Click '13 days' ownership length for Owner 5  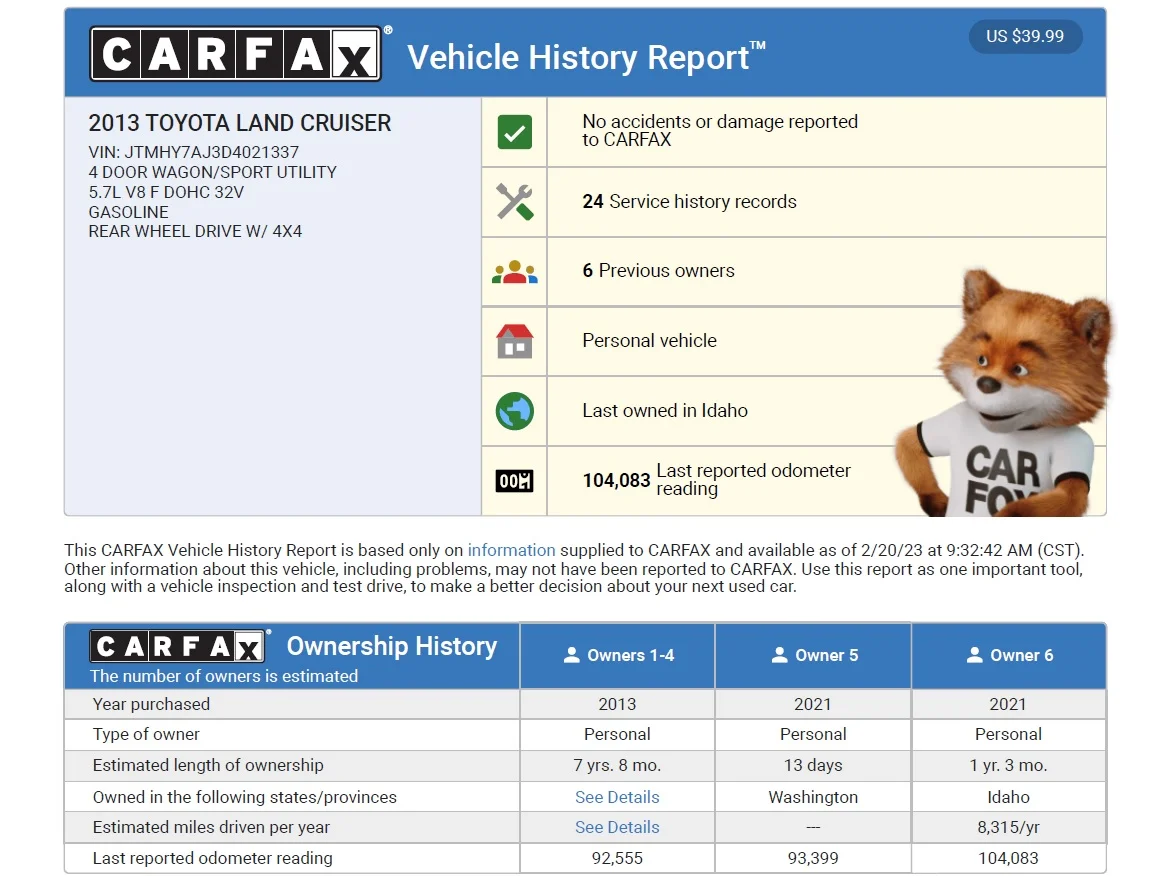pos(813,765)
